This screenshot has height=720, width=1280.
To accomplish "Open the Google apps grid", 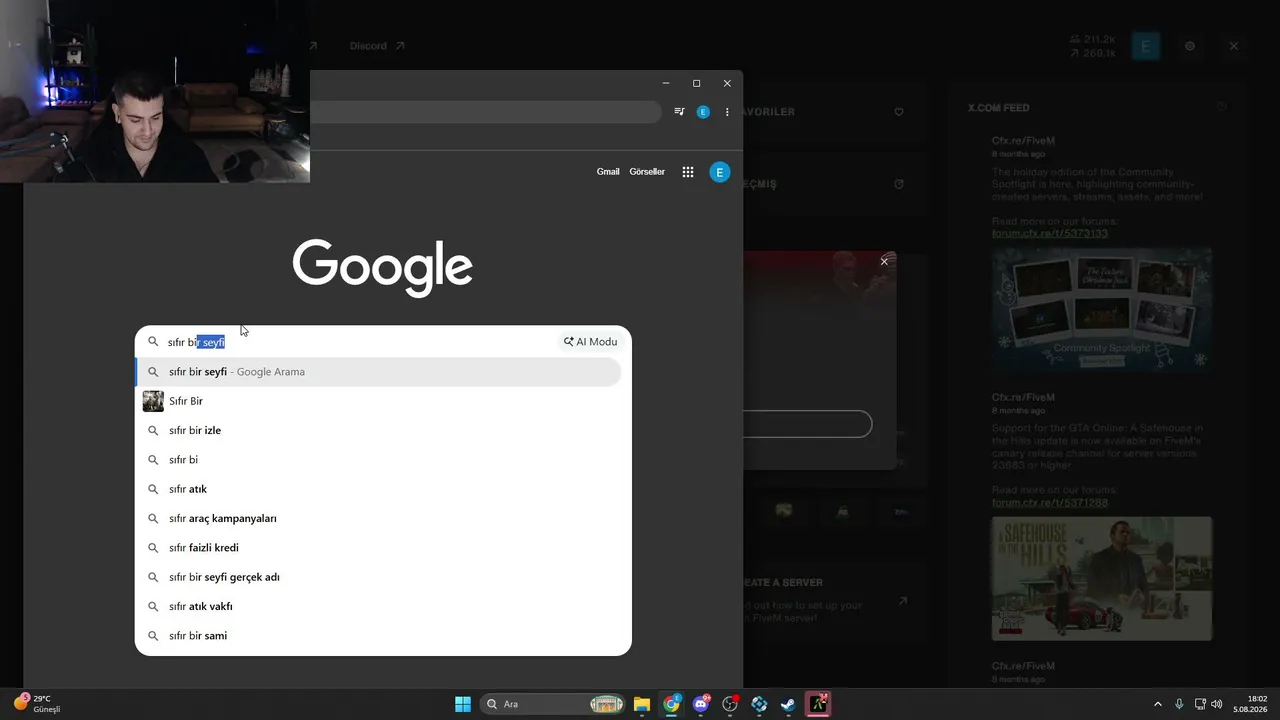I will (x=688, y=172).
